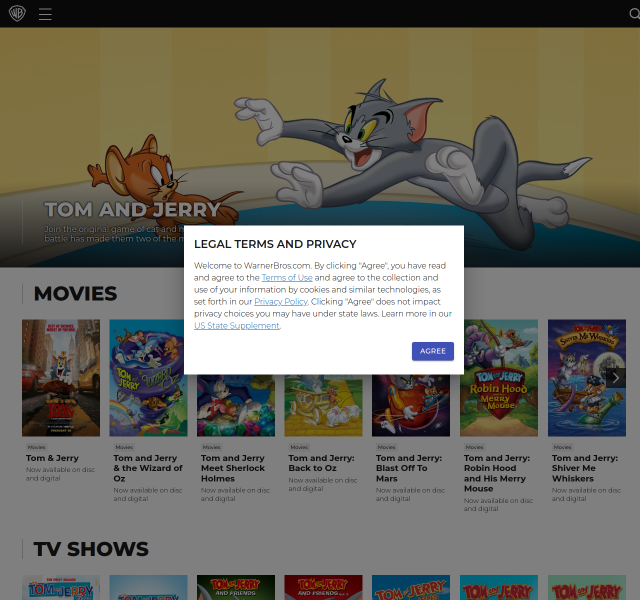Click the search magnifier icon
This screenshot has width=640, height=600.
[635, 14]
